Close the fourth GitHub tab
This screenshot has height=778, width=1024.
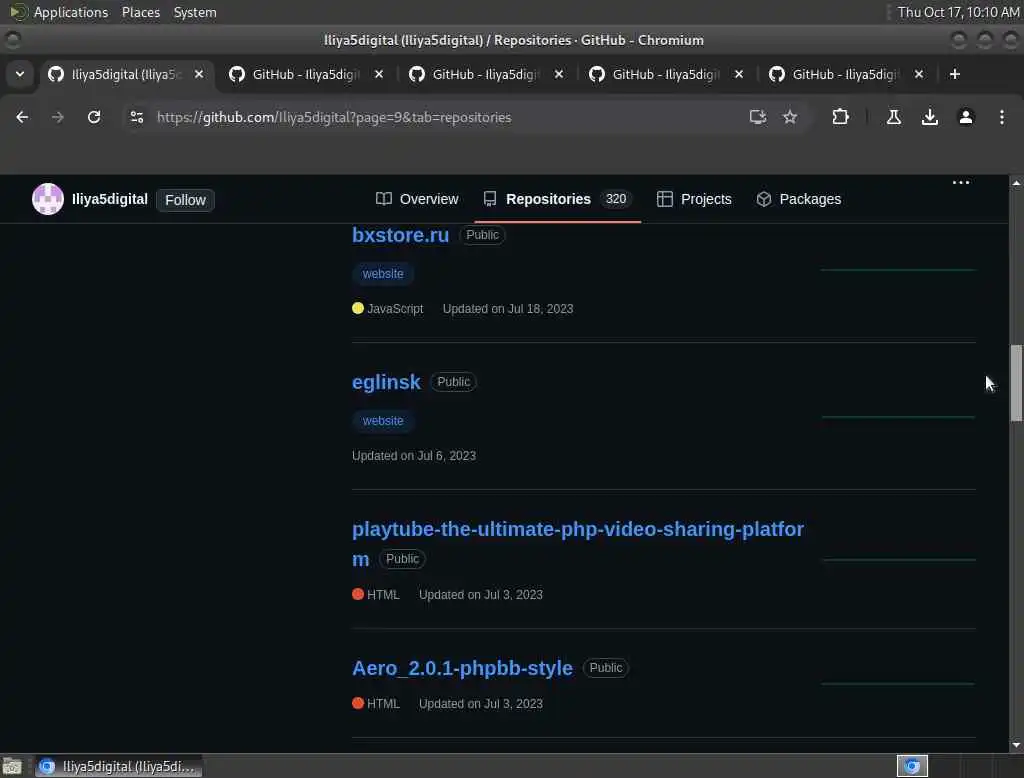(739, 74)
